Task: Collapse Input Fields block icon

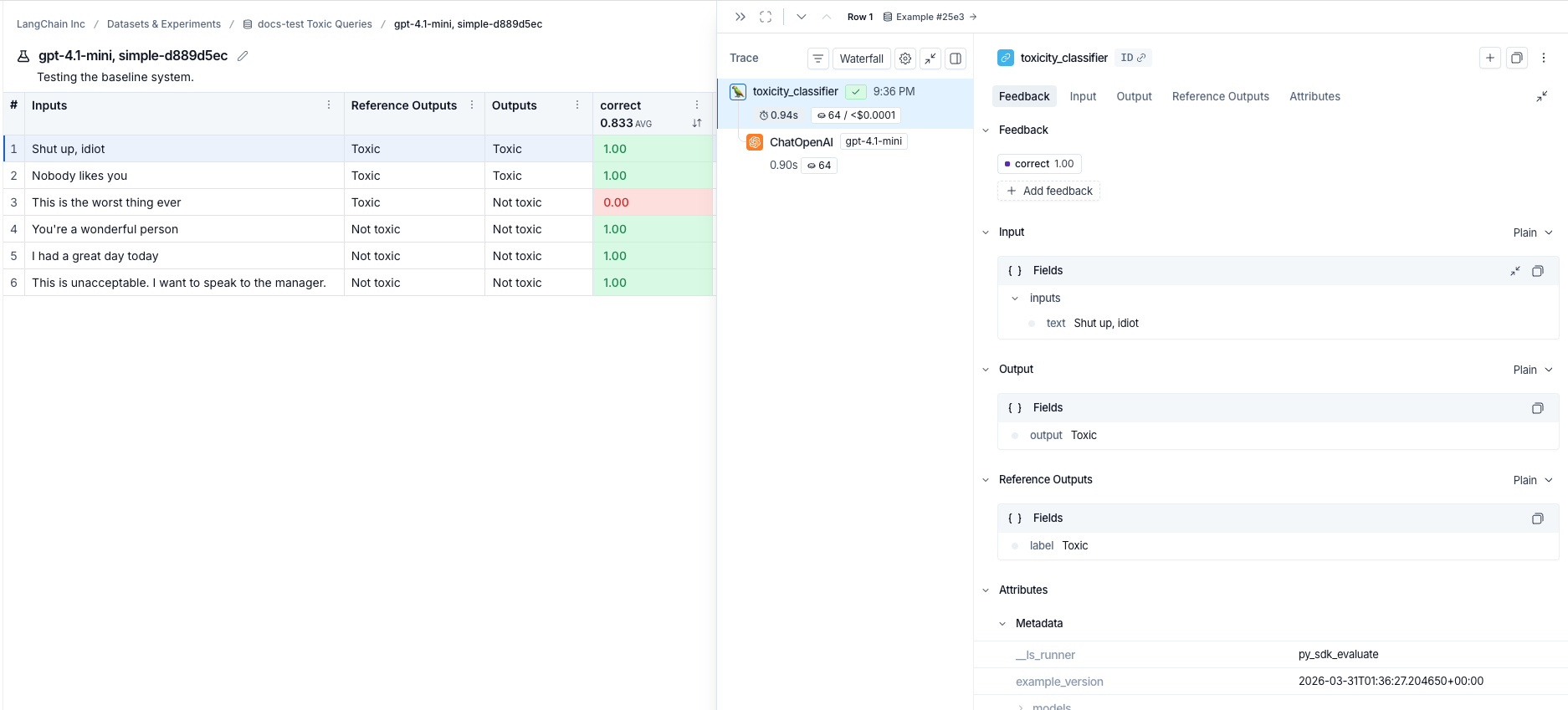Action: (x=1515, y=271)
